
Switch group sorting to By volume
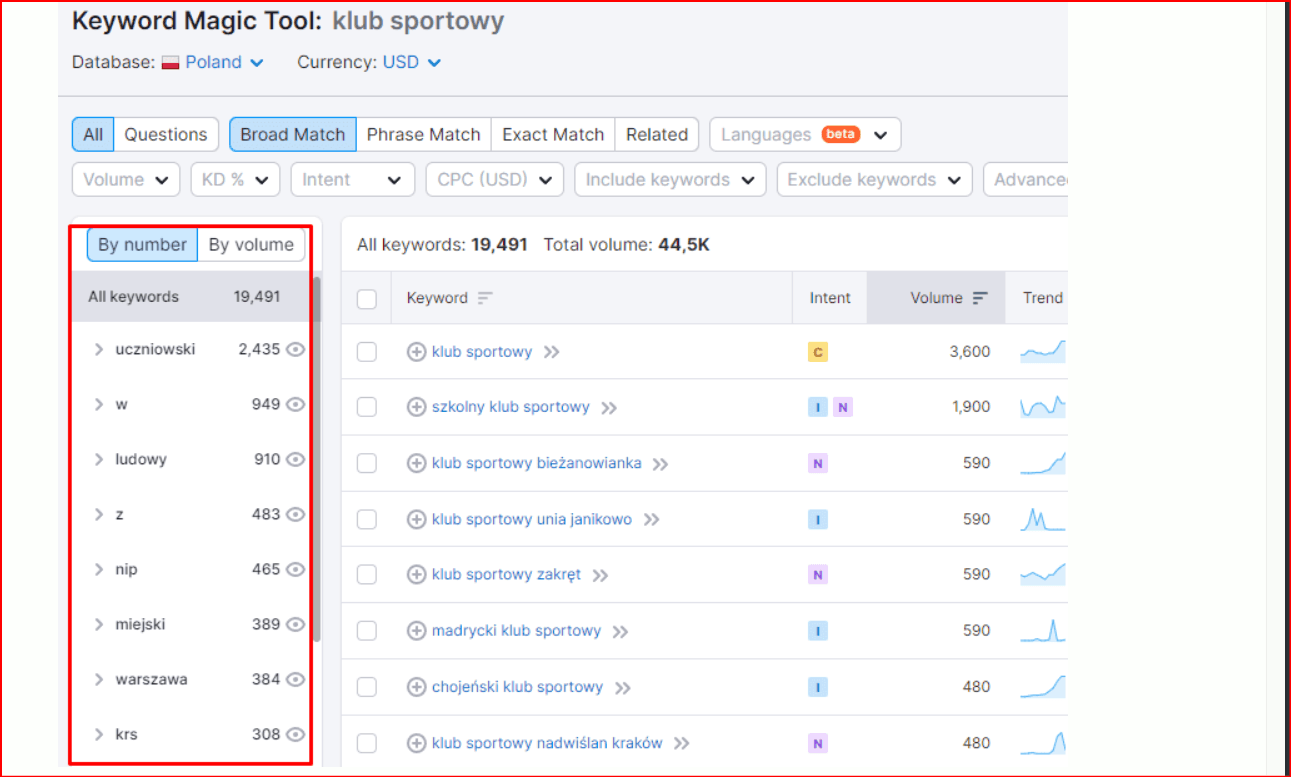(251, 245)
